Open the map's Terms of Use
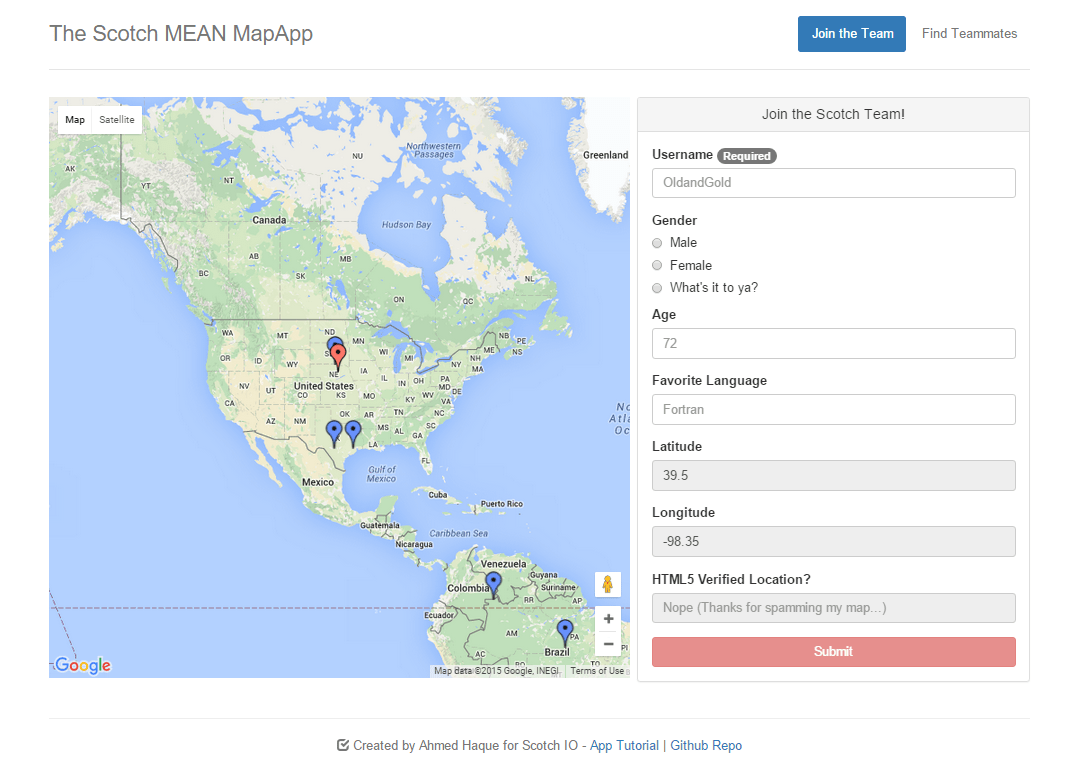This screenshot has height=770, width=1073. tap(597, 670)
